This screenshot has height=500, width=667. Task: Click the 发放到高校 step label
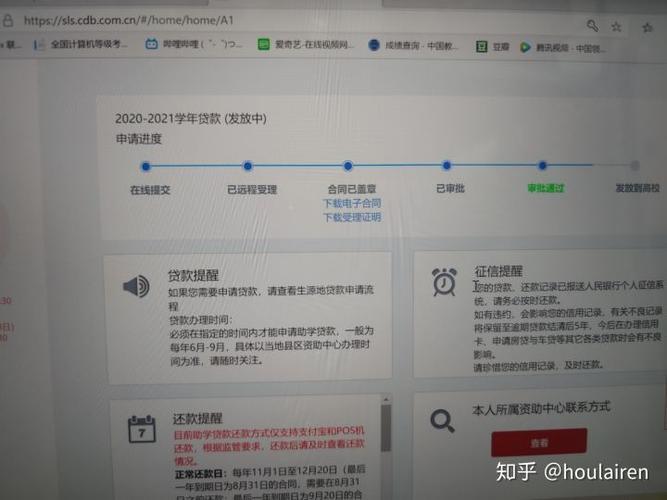tap(637, 188)
